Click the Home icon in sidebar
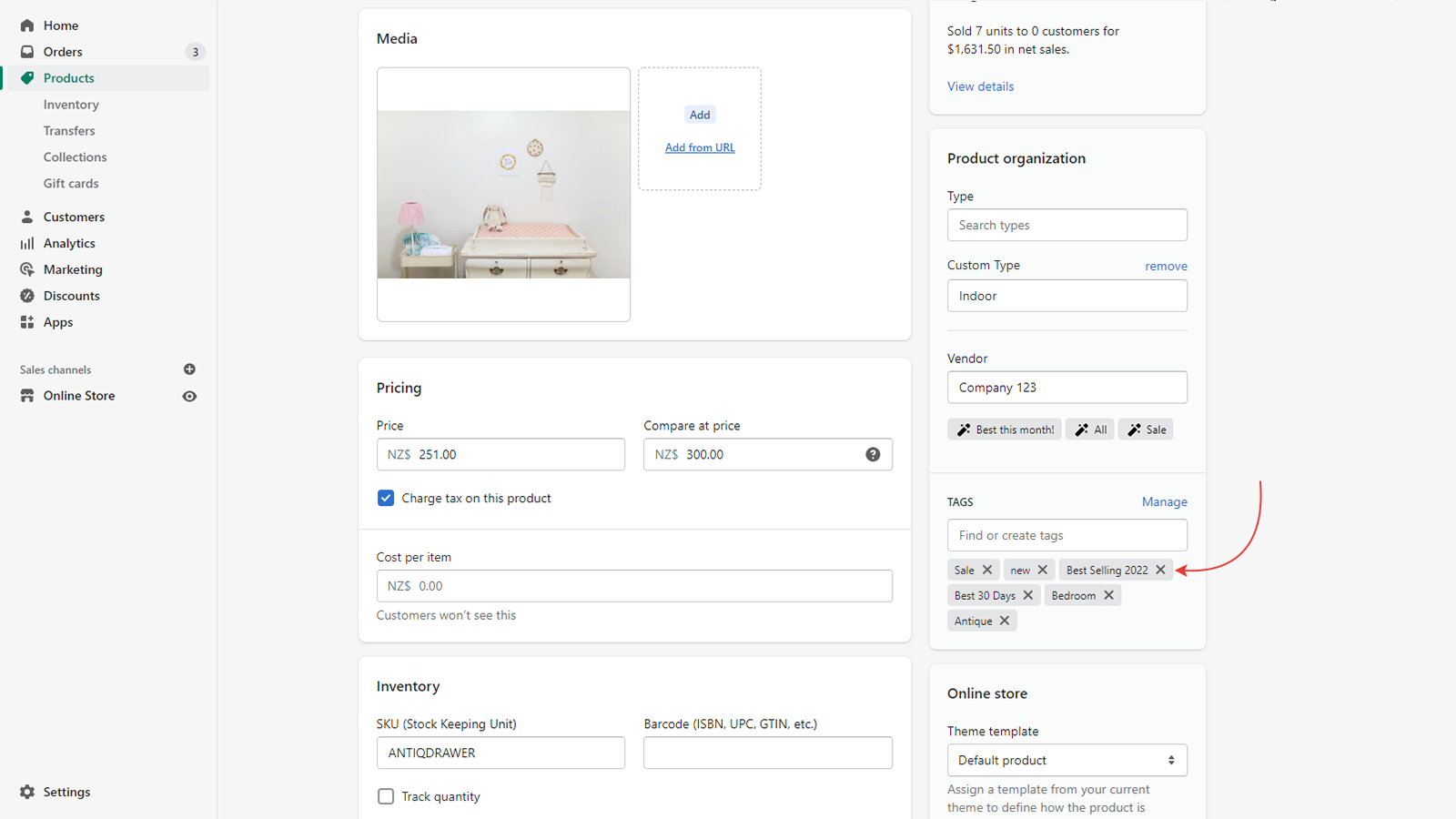The width and height of the screenshot is (1456, 819). click(27, 25)
